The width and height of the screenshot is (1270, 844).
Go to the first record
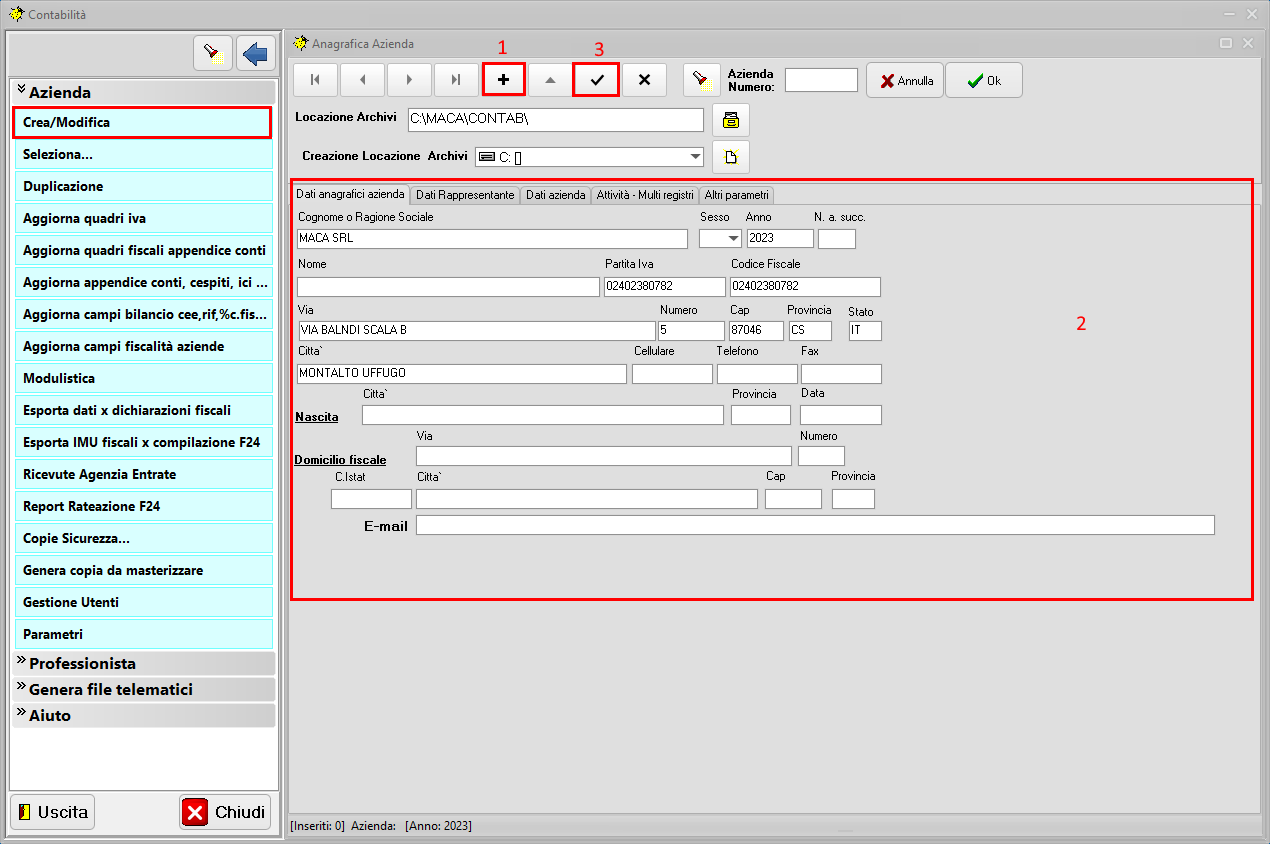315,80
